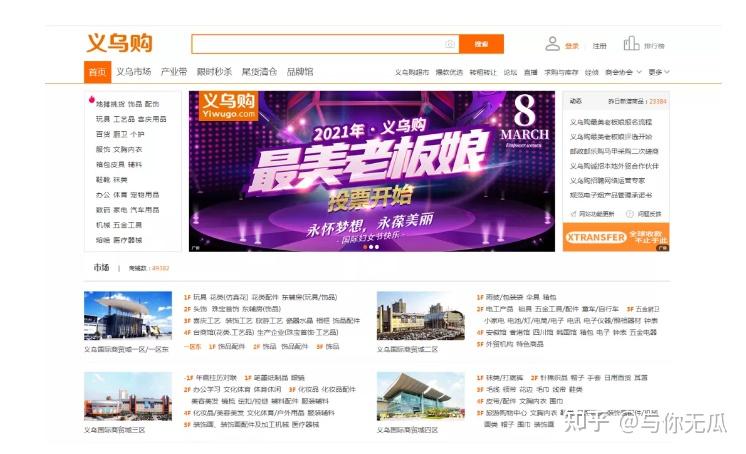746x454 pixels.
Task: Click the 网站功能更新 link
Action: 596,214
